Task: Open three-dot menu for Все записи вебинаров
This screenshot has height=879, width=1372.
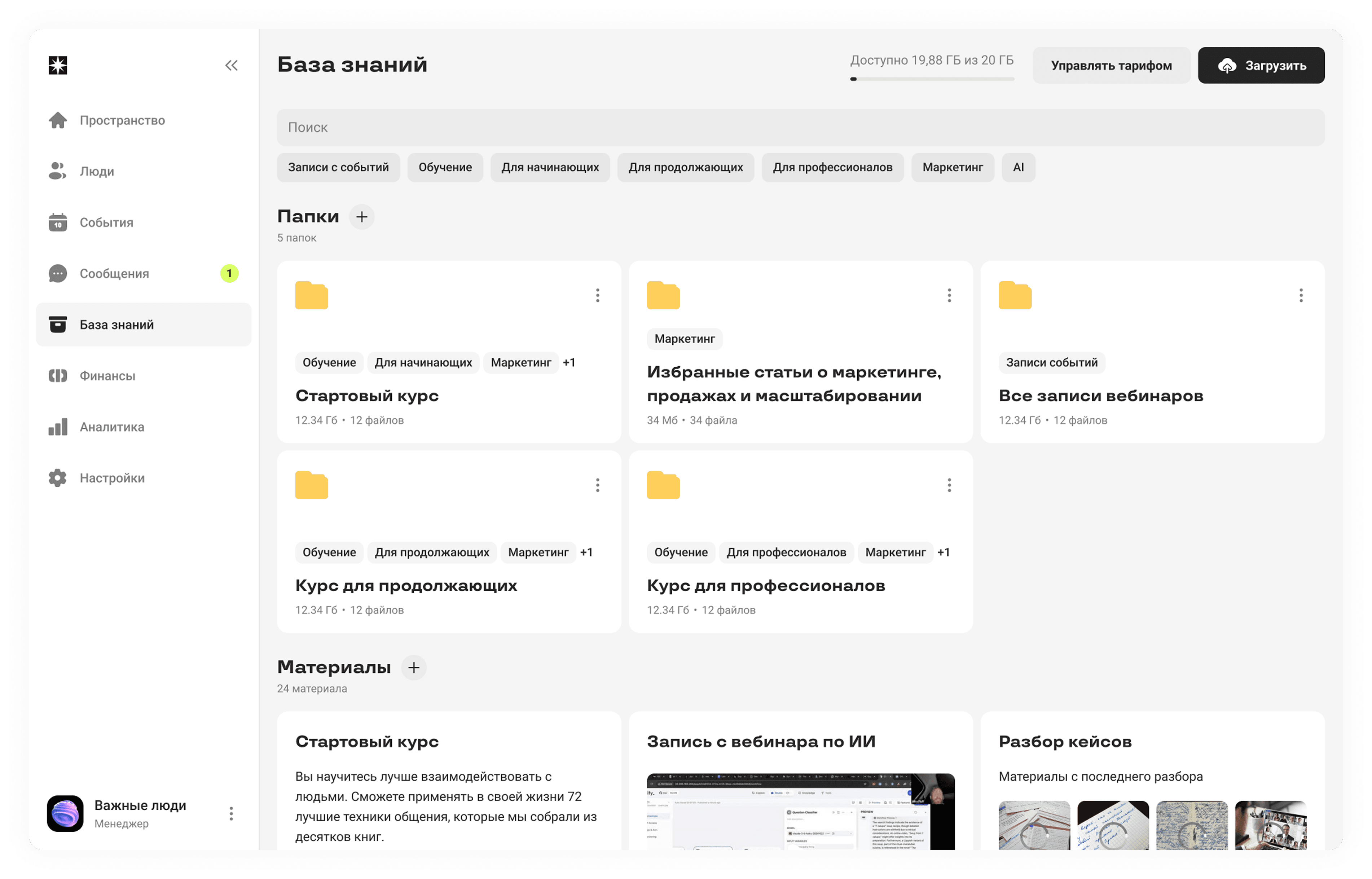Action: (x=1301, y=295)
